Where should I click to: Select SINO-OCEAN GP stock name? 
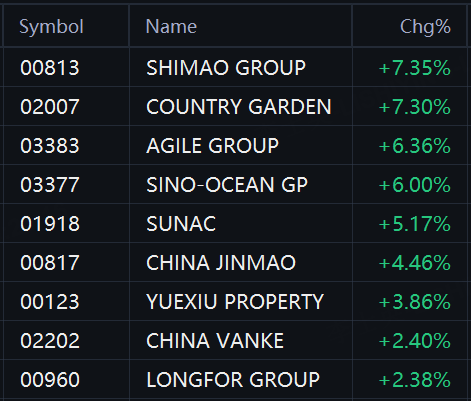click(227, 185)
